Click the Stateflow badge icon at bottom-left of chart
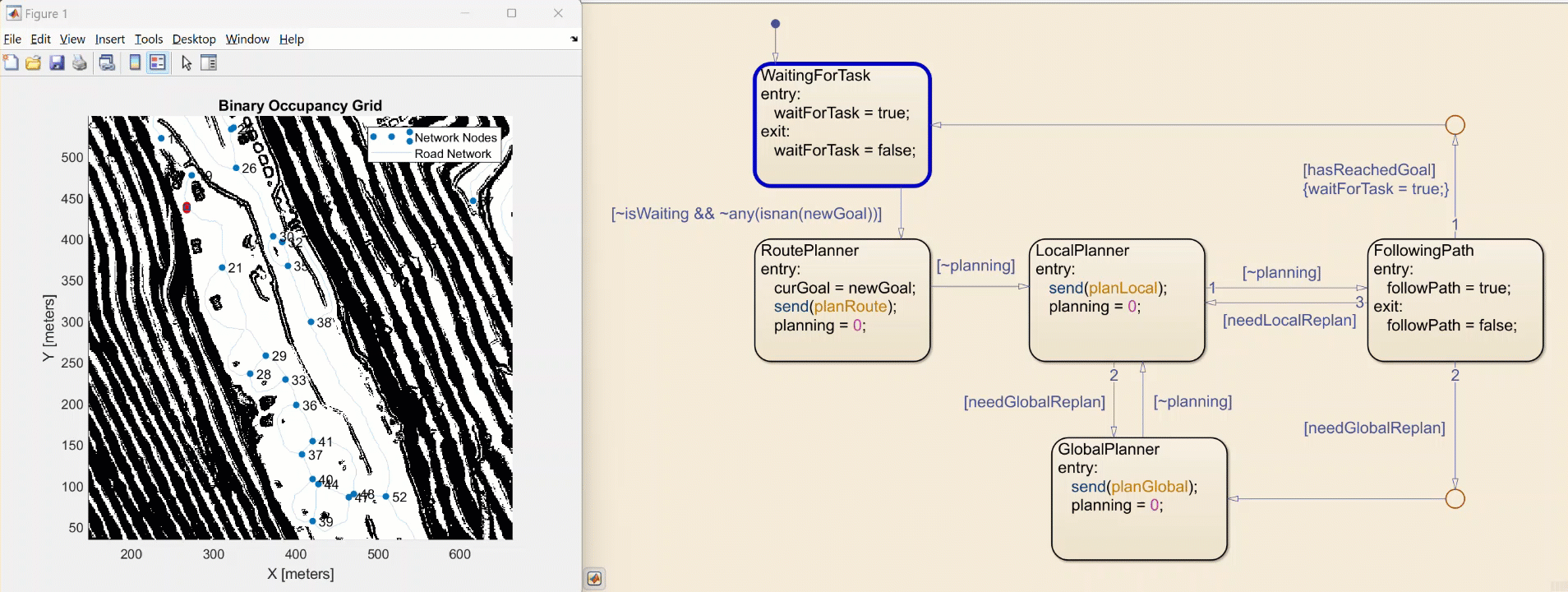Viewport: 1568px width, 592px height. coord(595,579)
